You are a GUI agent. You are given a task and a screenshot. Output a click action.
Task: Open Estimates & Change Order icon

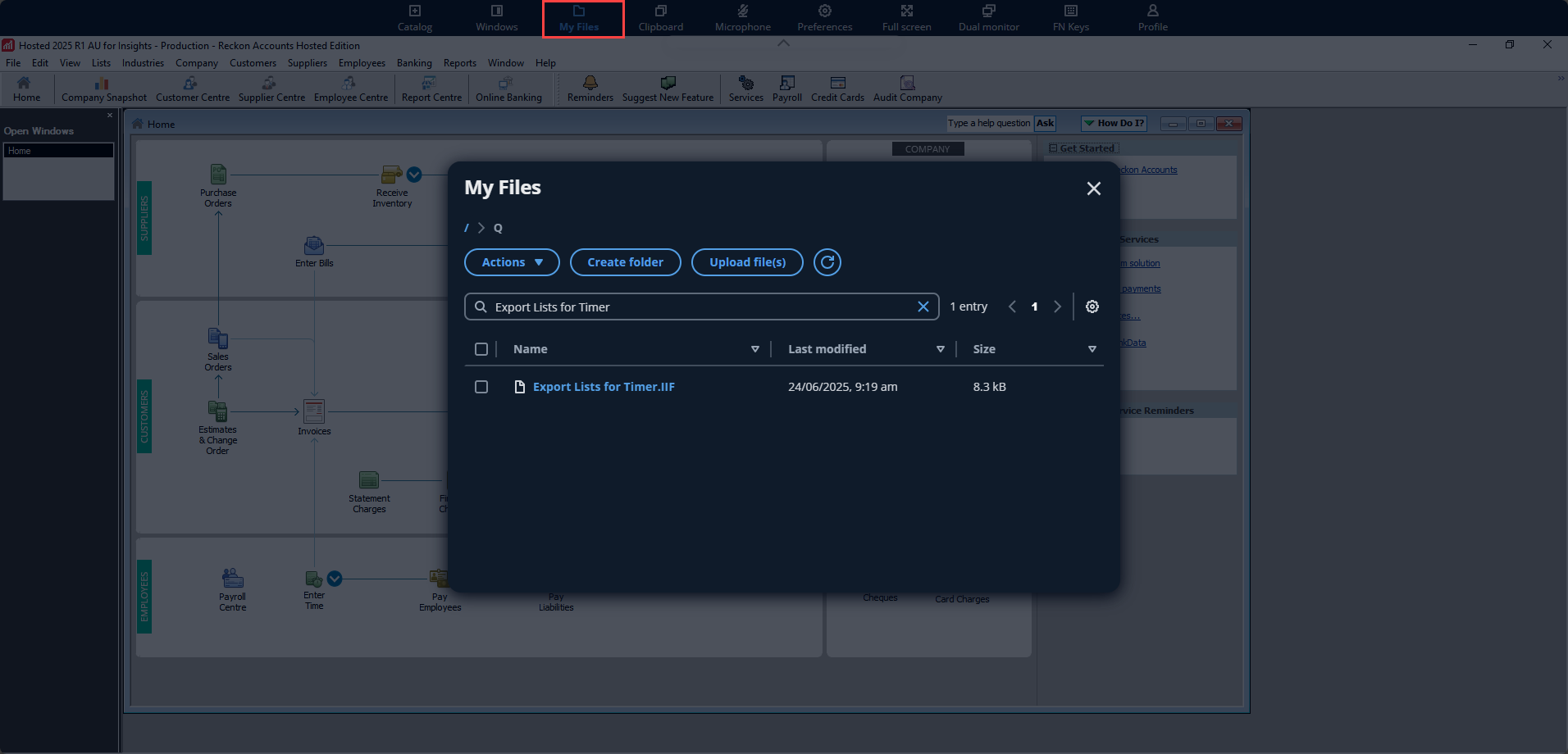[x=218, y=428]
